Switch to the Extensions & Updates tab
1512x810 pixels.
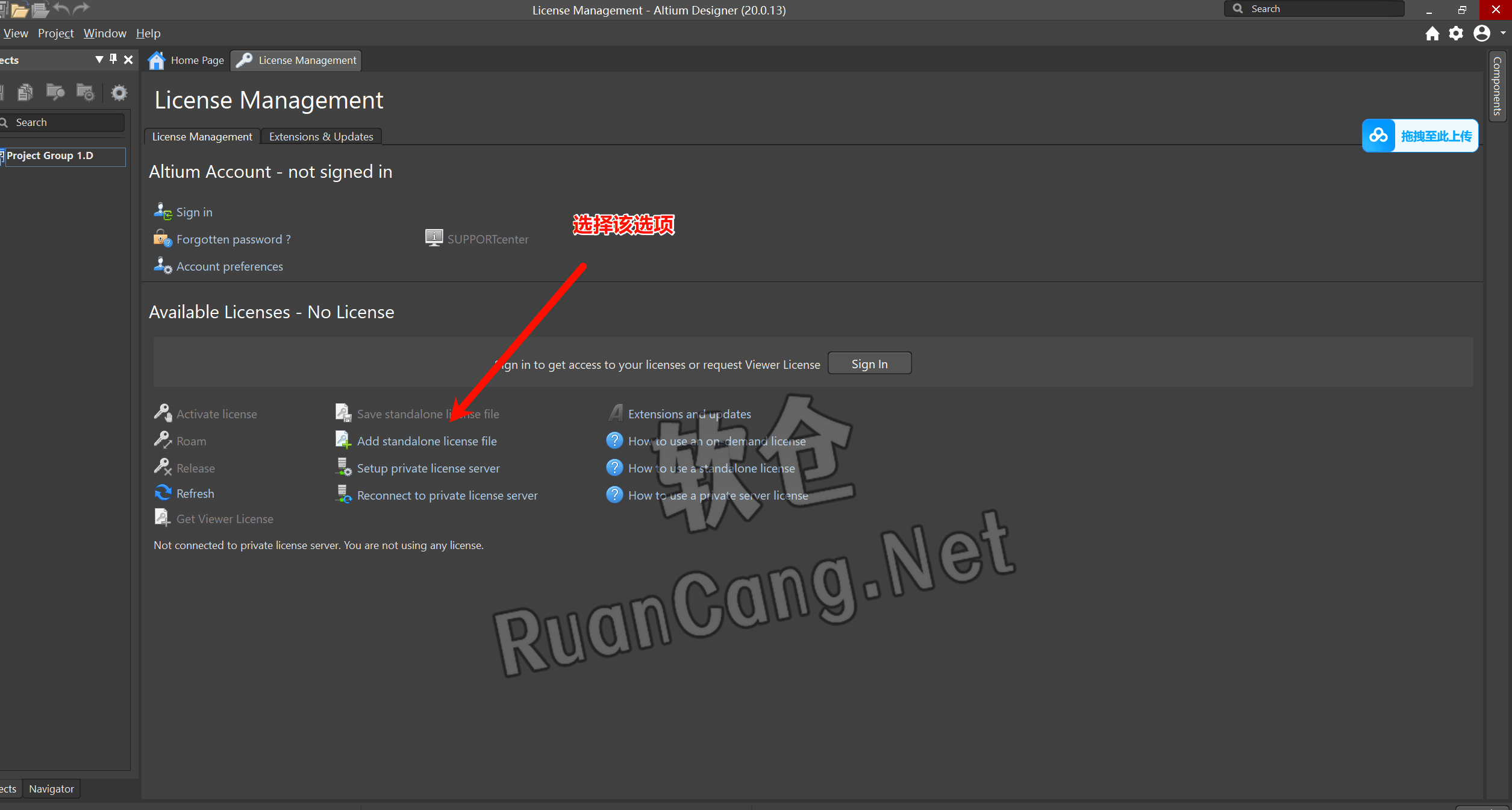tap(321, 137)
